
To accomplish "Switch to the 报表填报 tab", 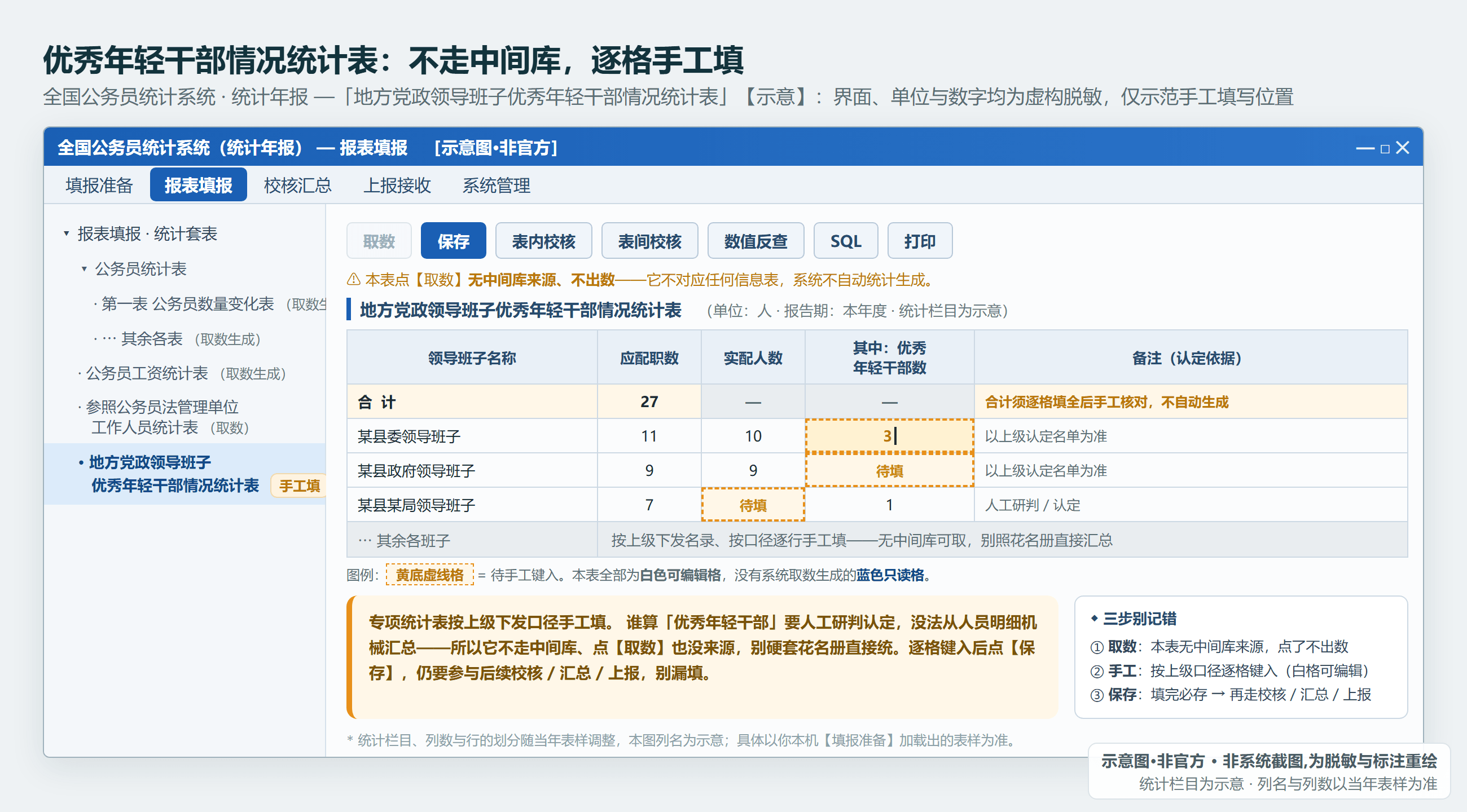I will pos(198,185).
